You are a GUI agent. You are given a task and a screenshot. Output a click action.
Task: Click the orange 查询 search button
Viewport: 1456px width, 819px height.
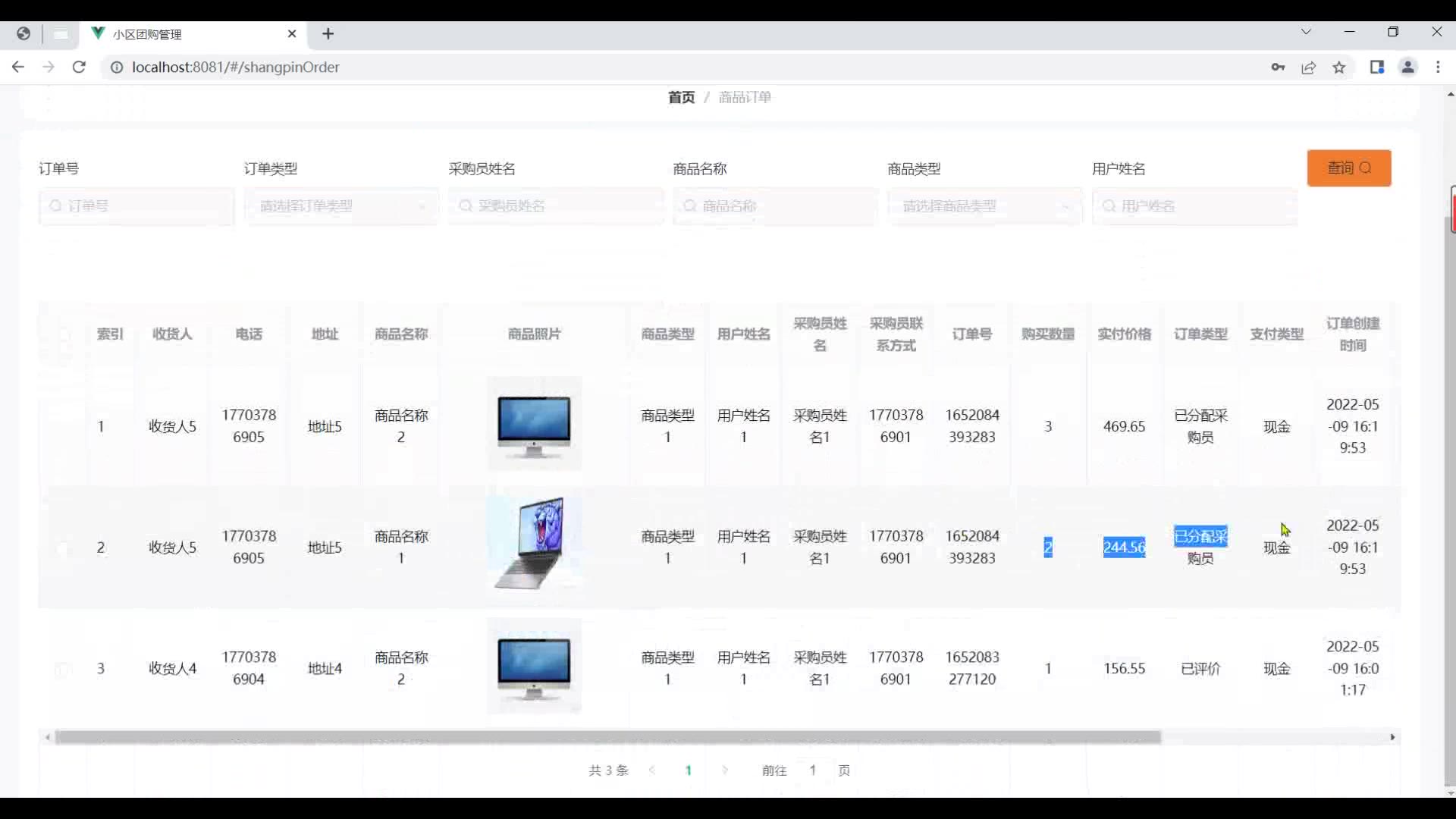[1348, 168]
